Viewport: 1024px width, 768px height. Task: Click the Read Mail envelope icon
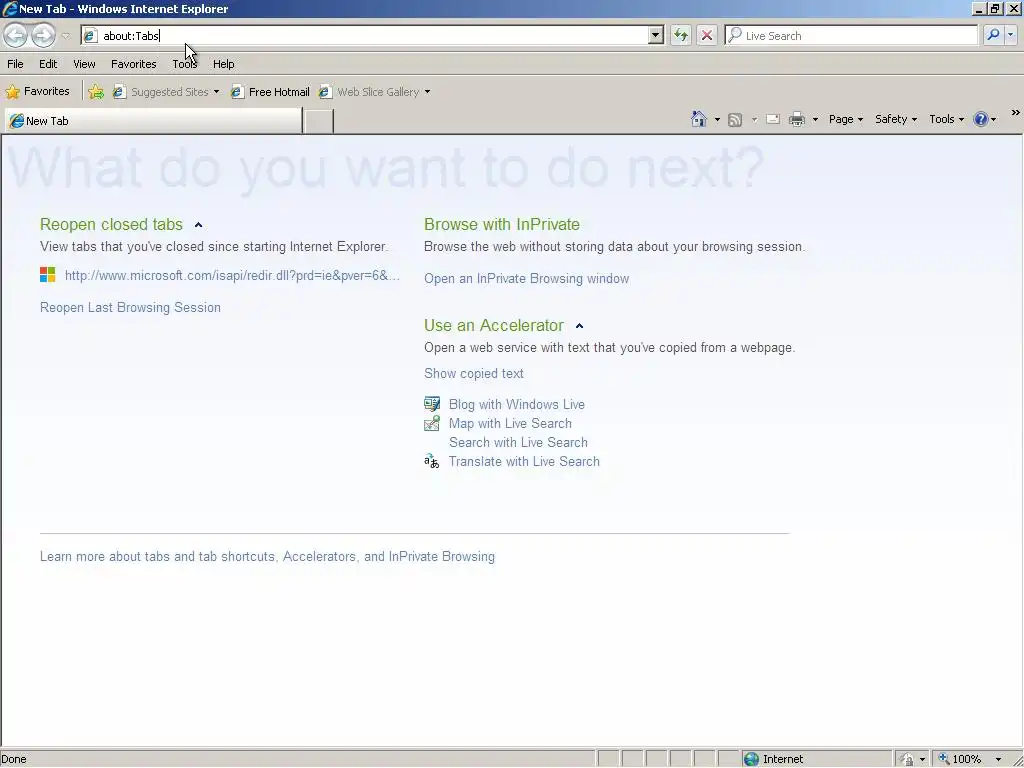773,119
